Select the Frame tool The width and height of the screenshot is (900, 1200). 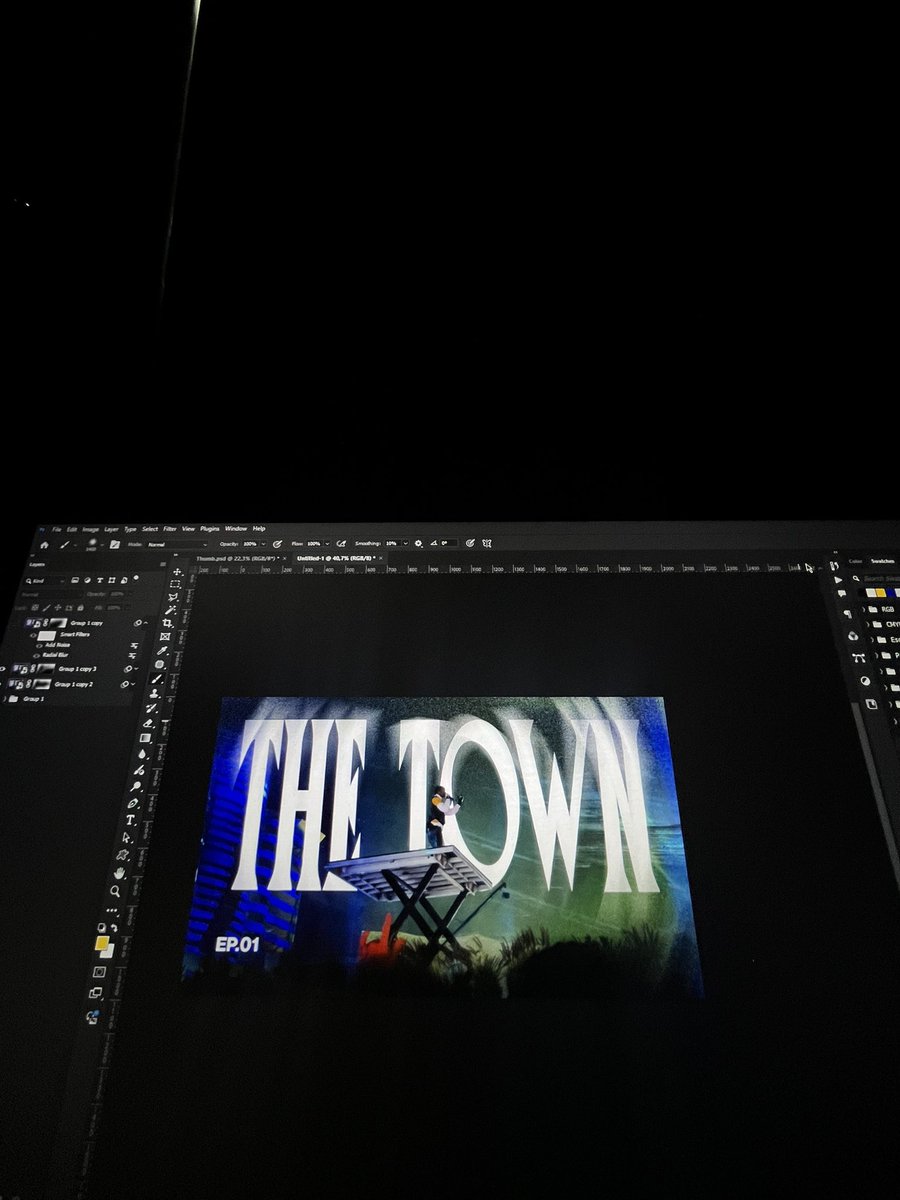point(165,636)
